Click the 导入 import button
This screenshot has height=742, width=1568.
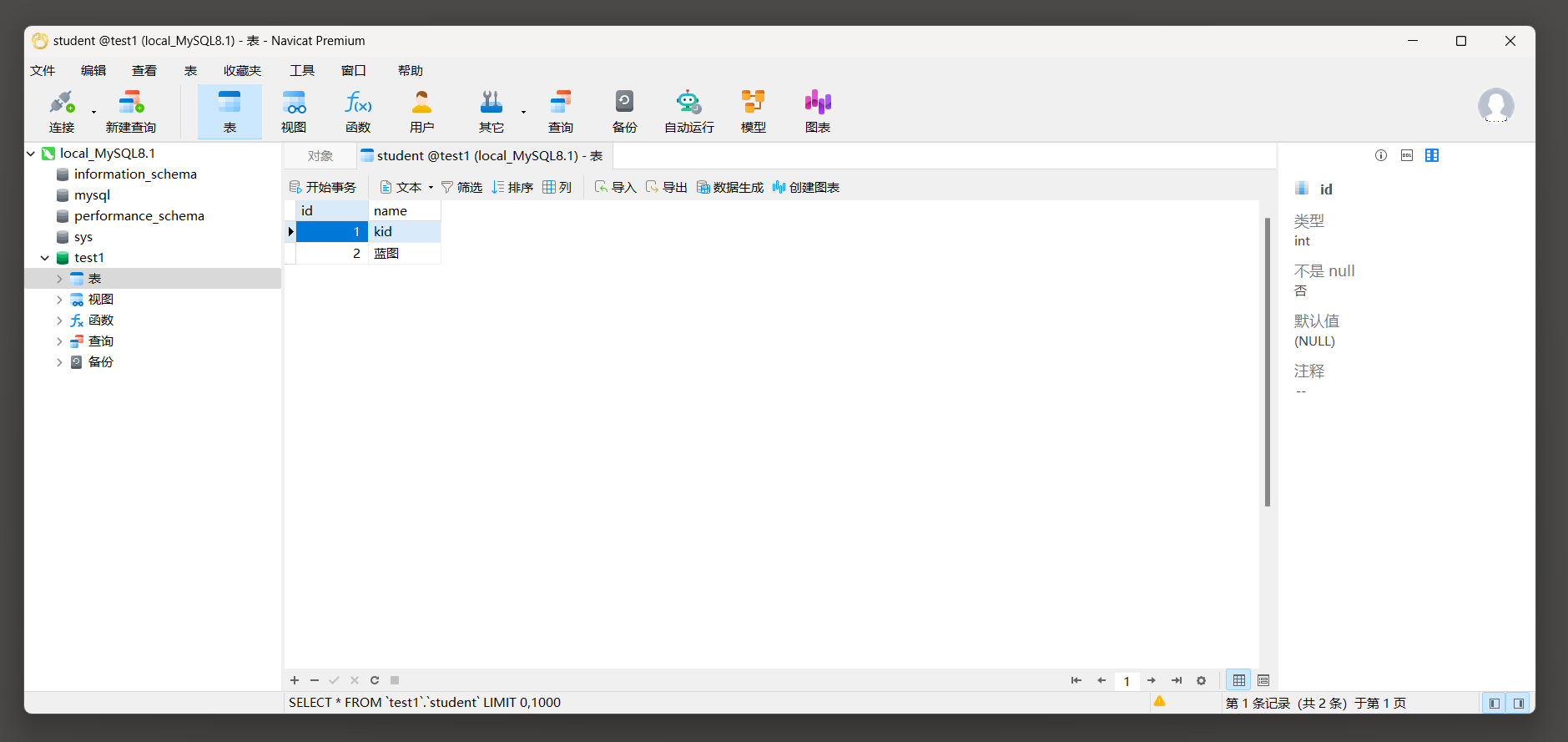tap(616, 187)
